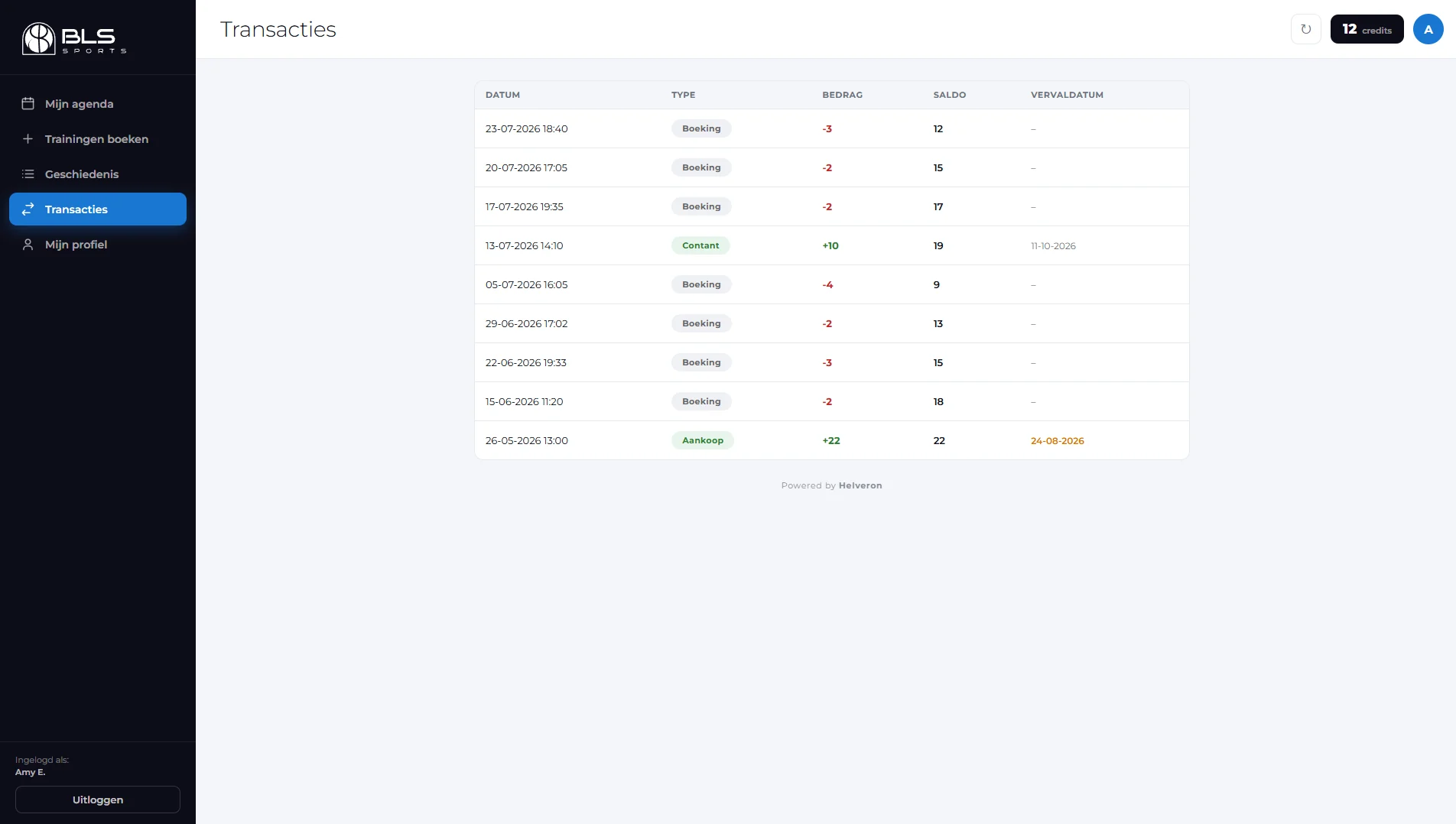Select the row dated 05-07-2026 16:05

(x=831, y=284)
